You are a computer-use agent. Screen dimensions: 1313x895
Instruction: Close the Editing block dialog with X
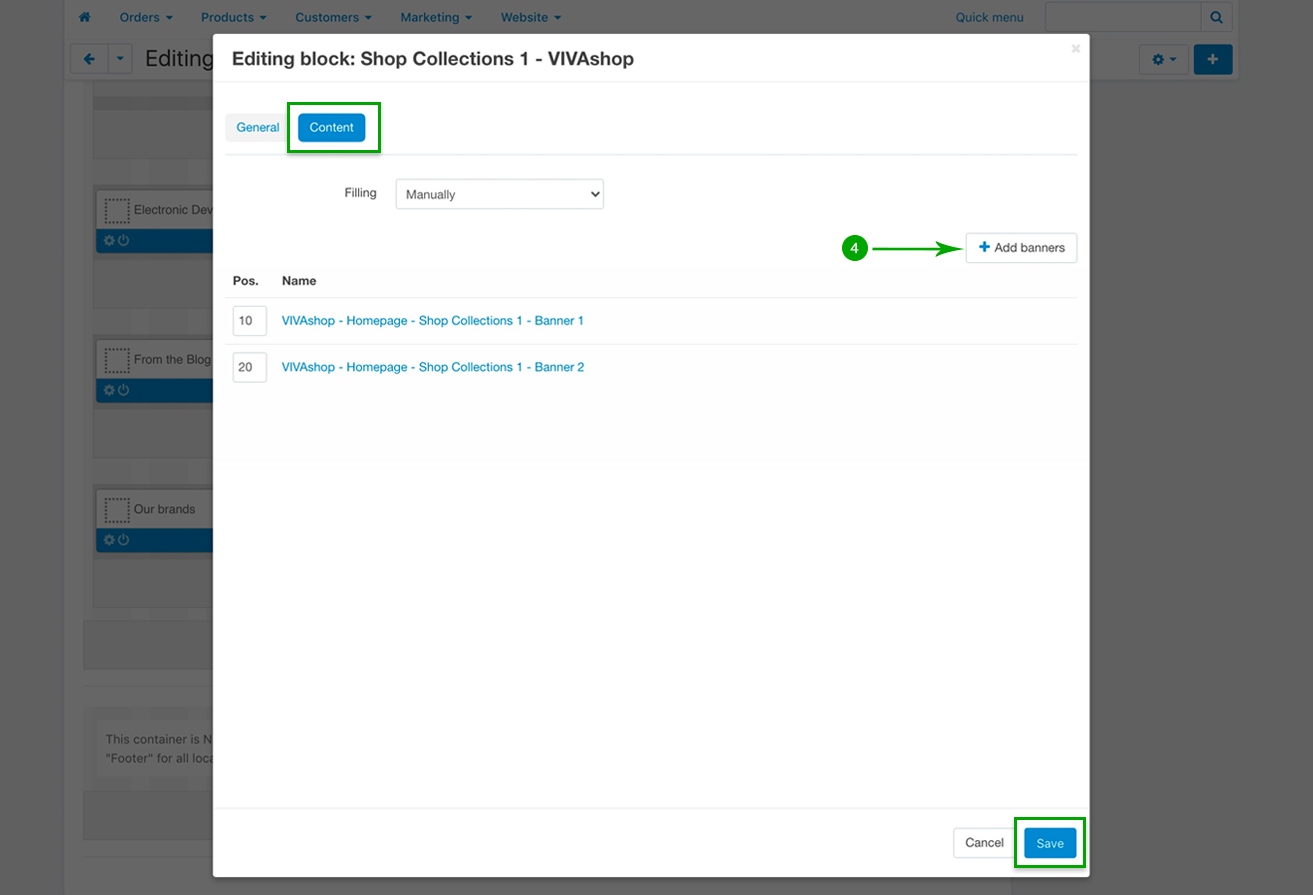(x=1076, y=48)
